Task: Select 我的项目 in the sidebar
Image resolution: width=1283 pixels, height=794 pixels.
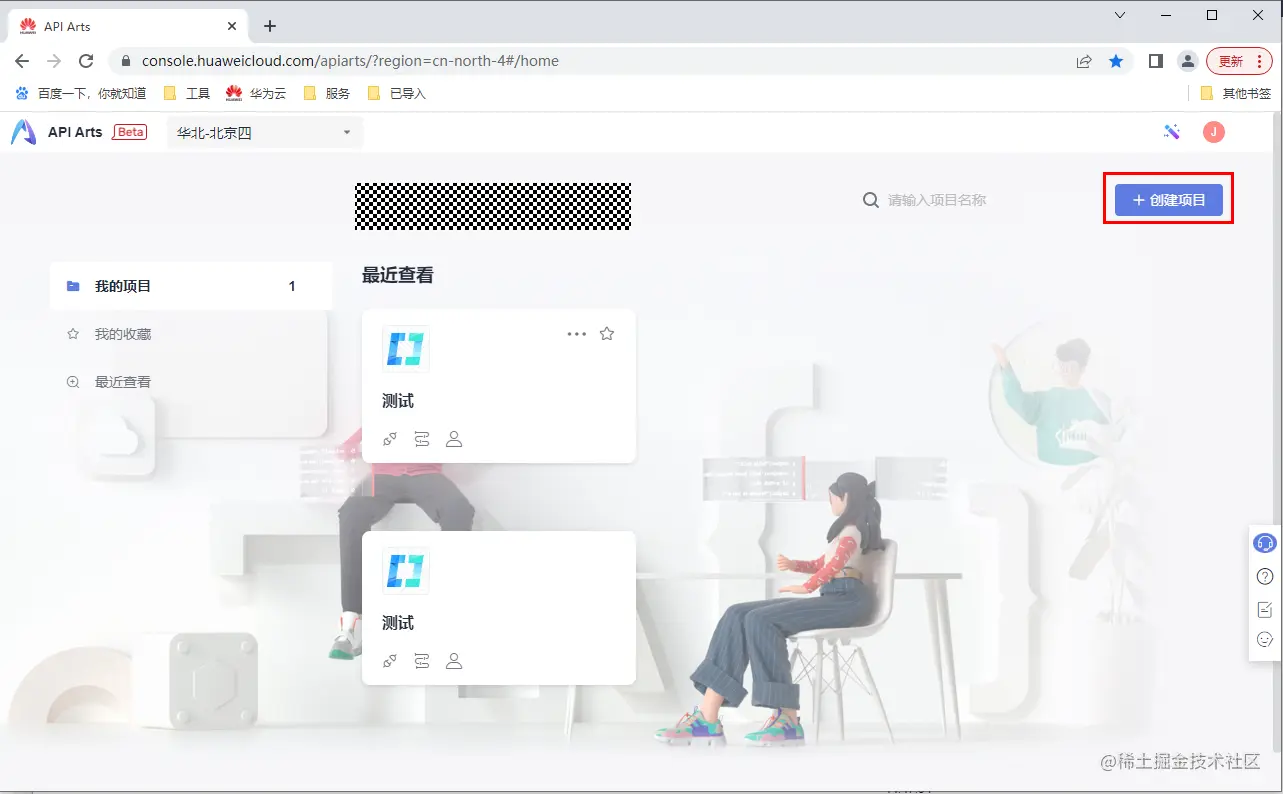Action: (190, 286)
